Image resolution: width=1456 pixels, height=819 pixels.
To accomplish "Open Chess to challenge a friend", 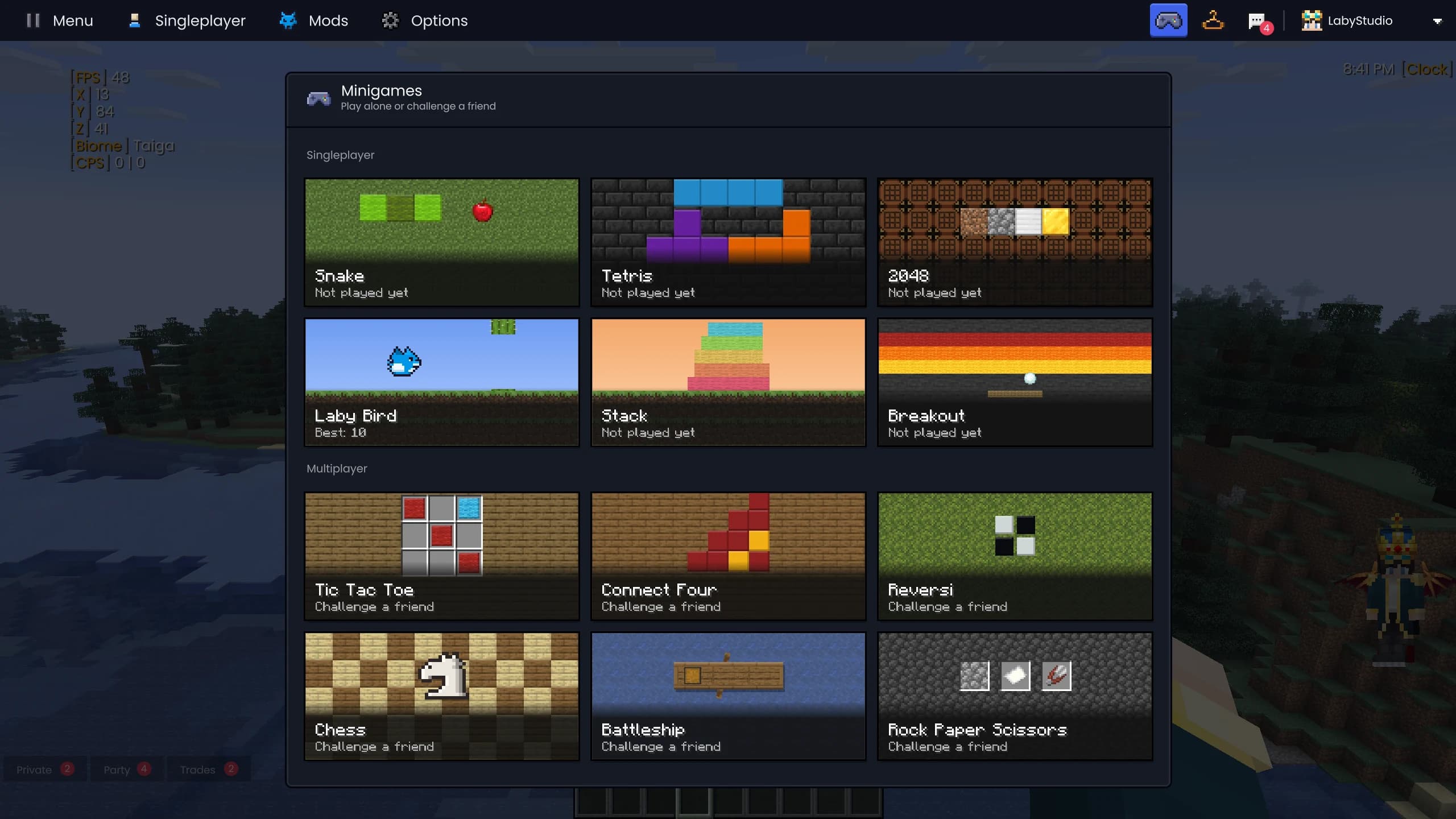I will [442, 696].
